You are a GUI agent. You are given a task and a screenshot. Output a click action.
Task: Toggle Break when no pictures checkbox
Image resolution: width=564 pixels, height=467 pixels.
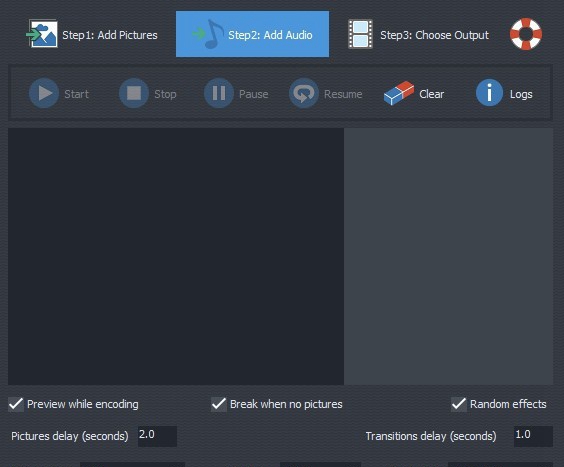coord(219,404)
